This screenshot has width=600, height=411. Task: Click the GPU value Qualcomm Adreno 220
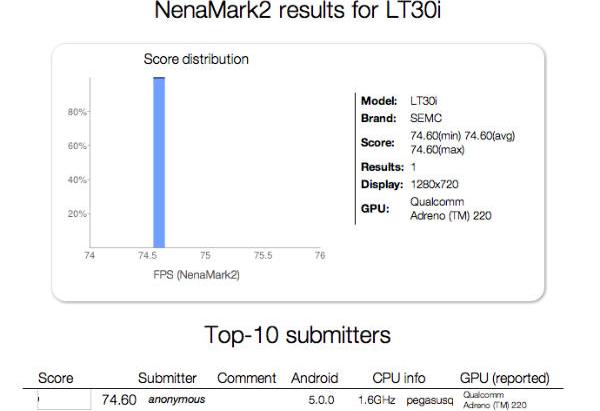451,209
